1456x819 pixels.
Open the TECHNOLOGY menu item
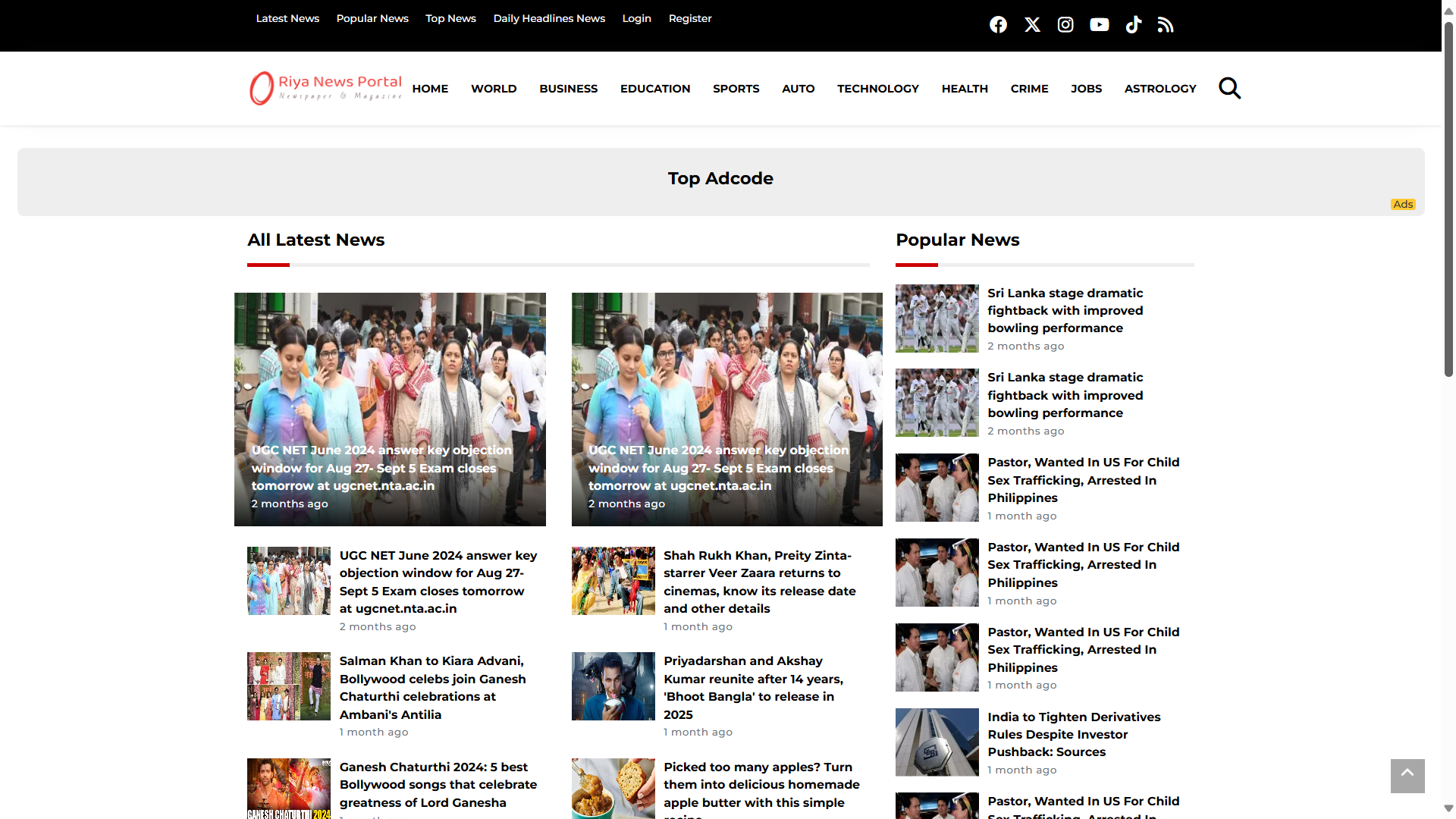[x=877, y=89]
